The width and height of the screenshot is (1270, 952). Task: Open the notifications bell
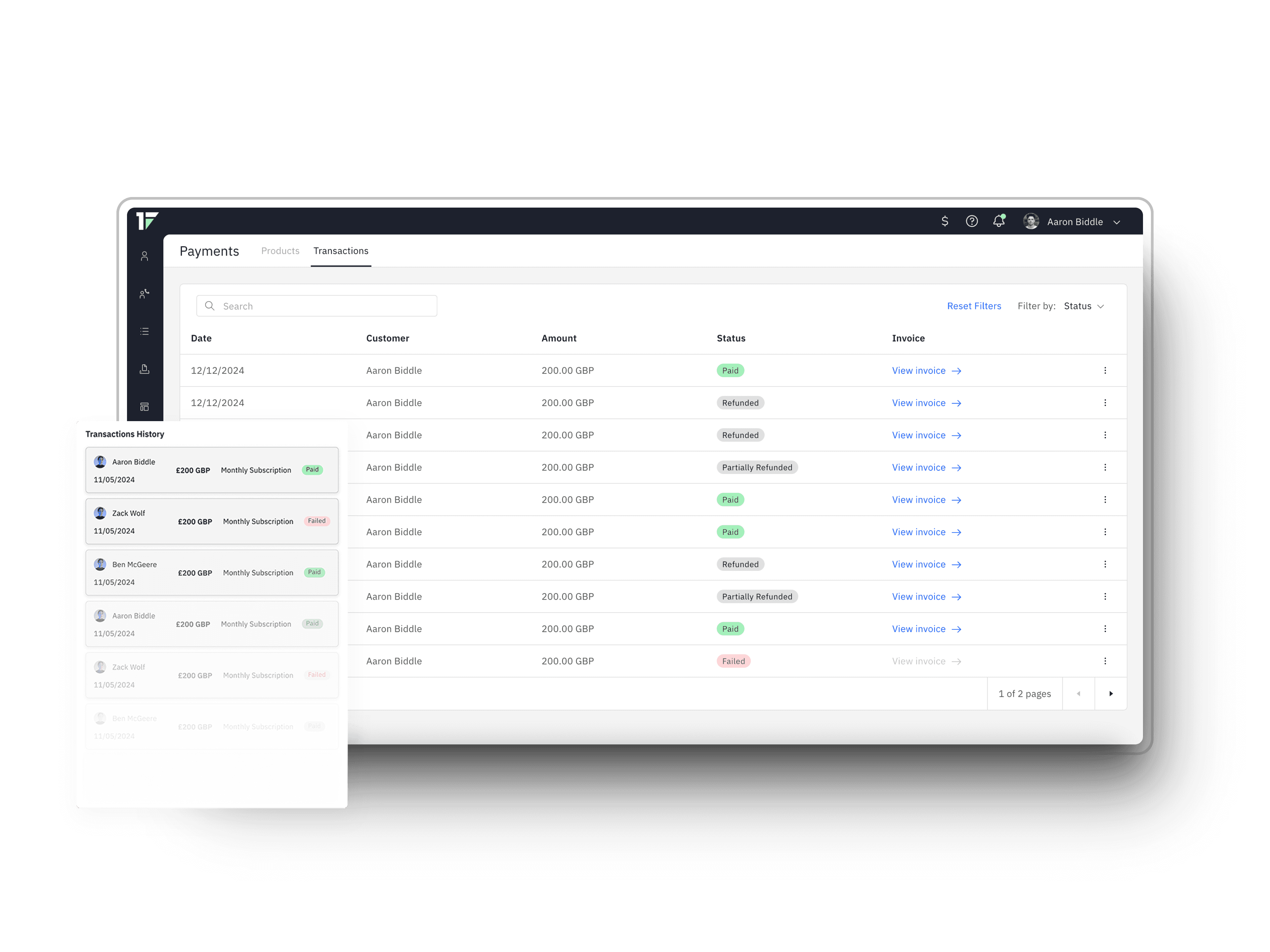[x=999, y=221]
